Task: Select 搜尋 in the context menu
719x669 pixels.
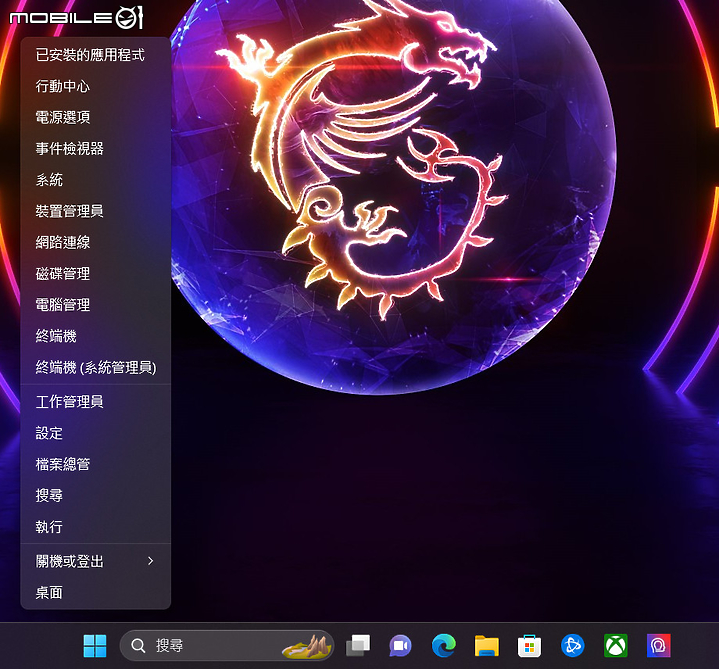Action: [96, 495]
